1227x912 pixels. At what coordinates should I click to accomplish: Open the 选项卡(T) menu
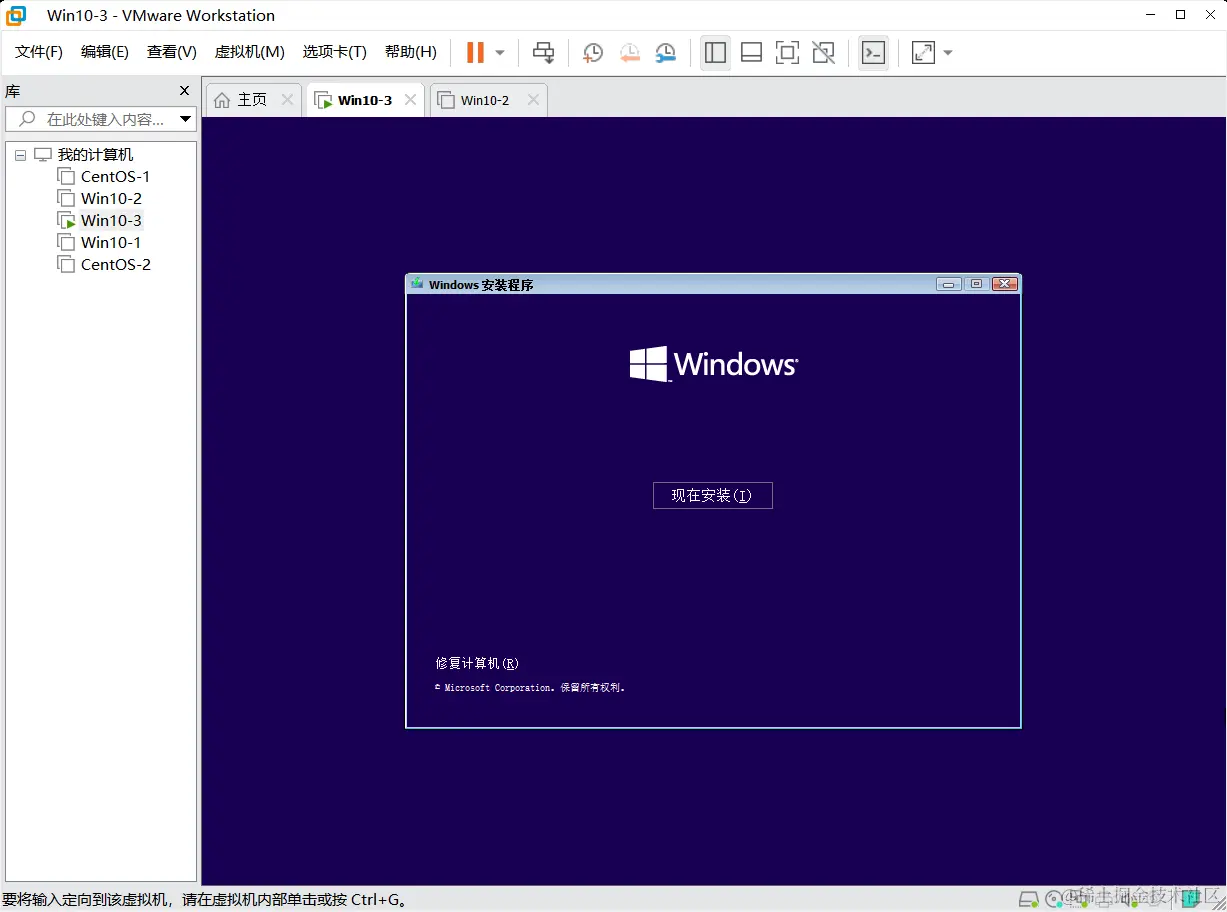pos(335,52)
